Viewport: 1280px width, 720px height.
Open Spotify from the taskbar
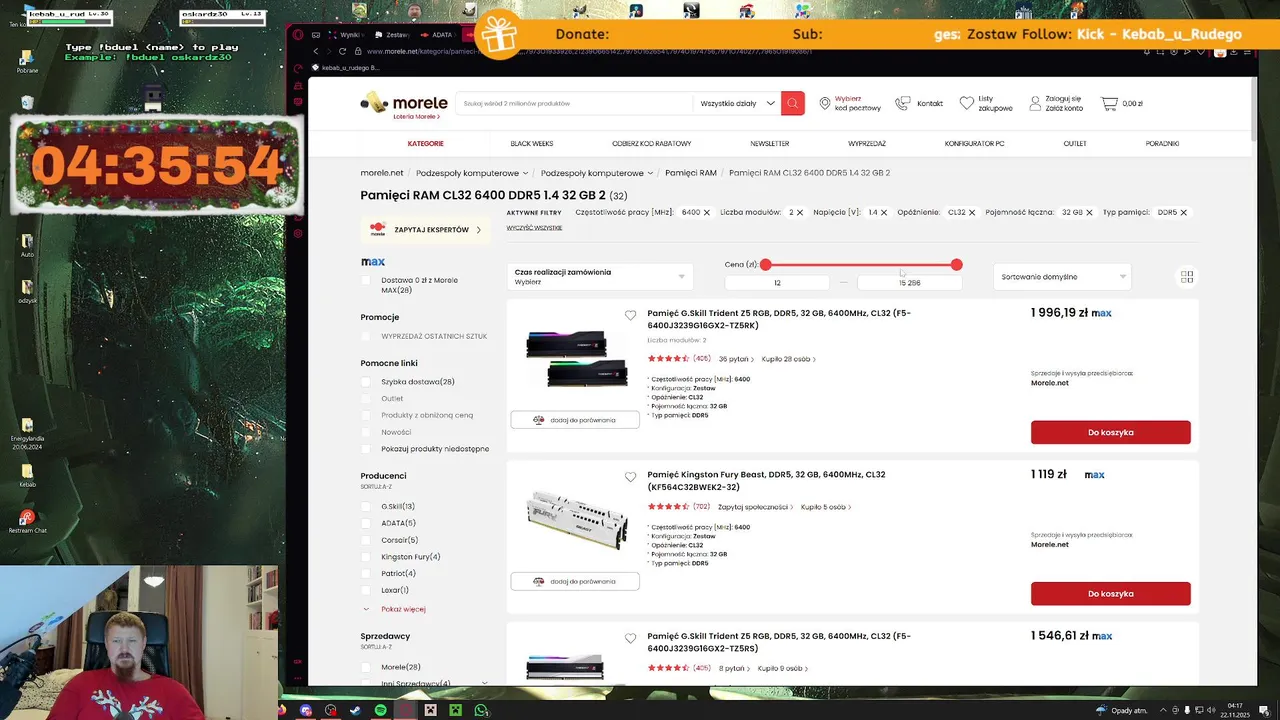pos(381,710)
